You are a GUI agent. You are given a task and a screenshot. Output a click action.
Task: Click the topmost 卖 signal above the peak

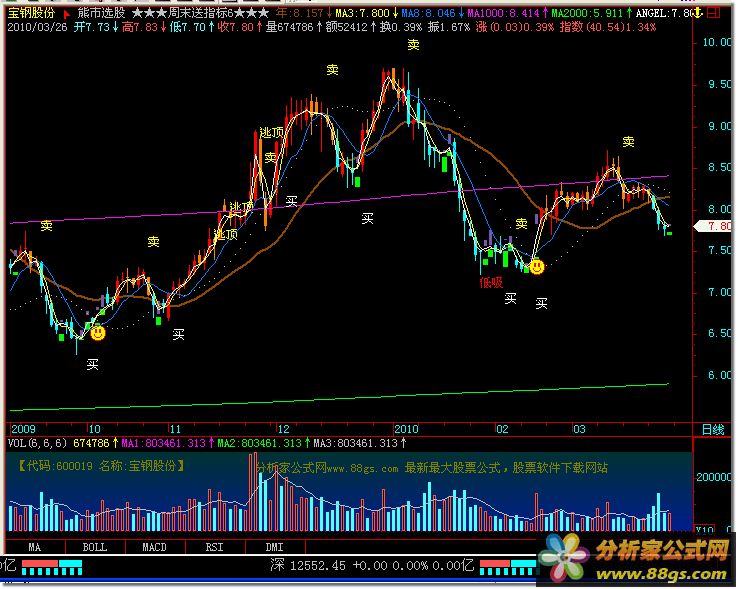(414, 46)
